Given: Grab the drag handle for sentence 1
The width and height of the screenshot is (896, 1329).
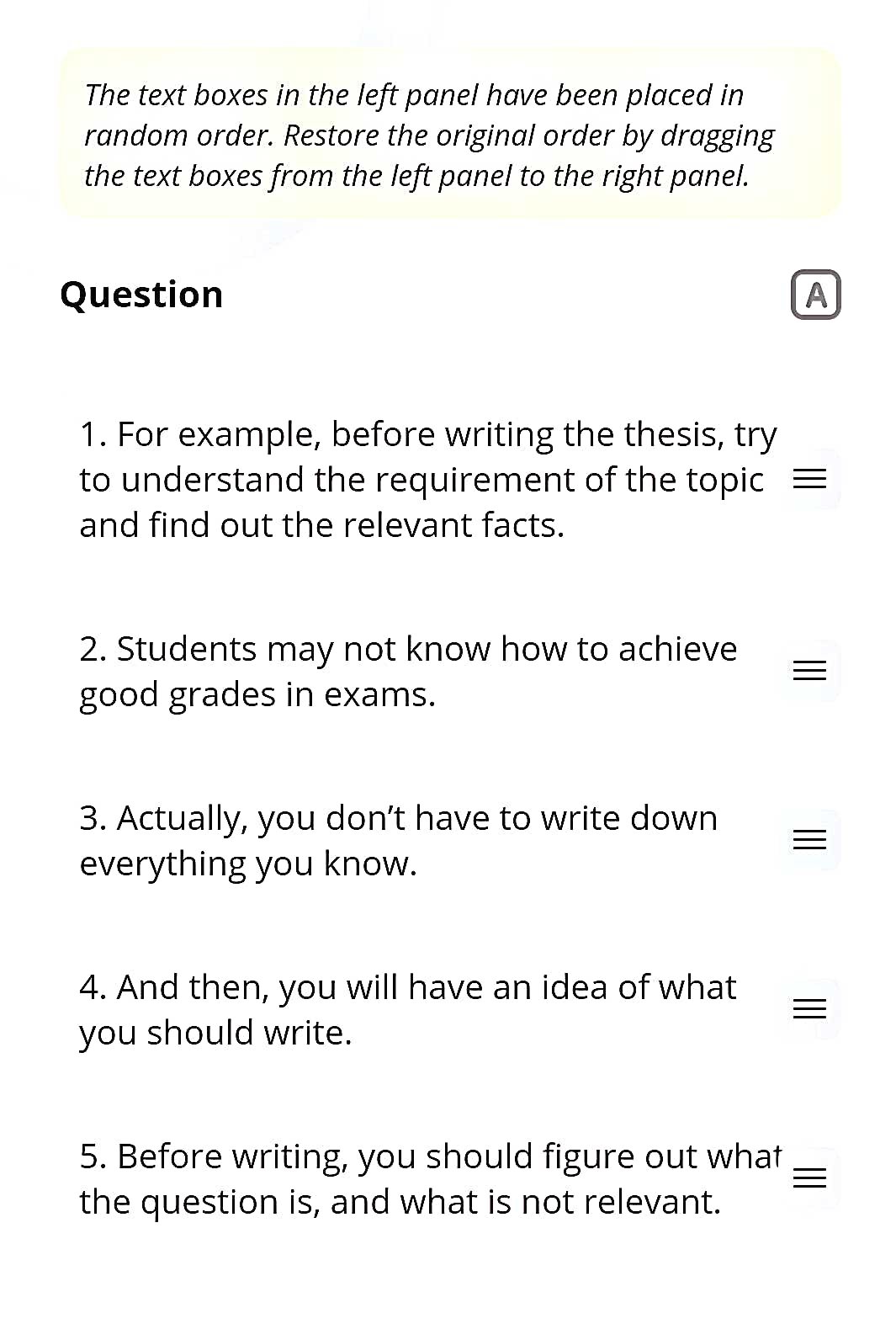Looking at the screenshot, I should point(809,480).
